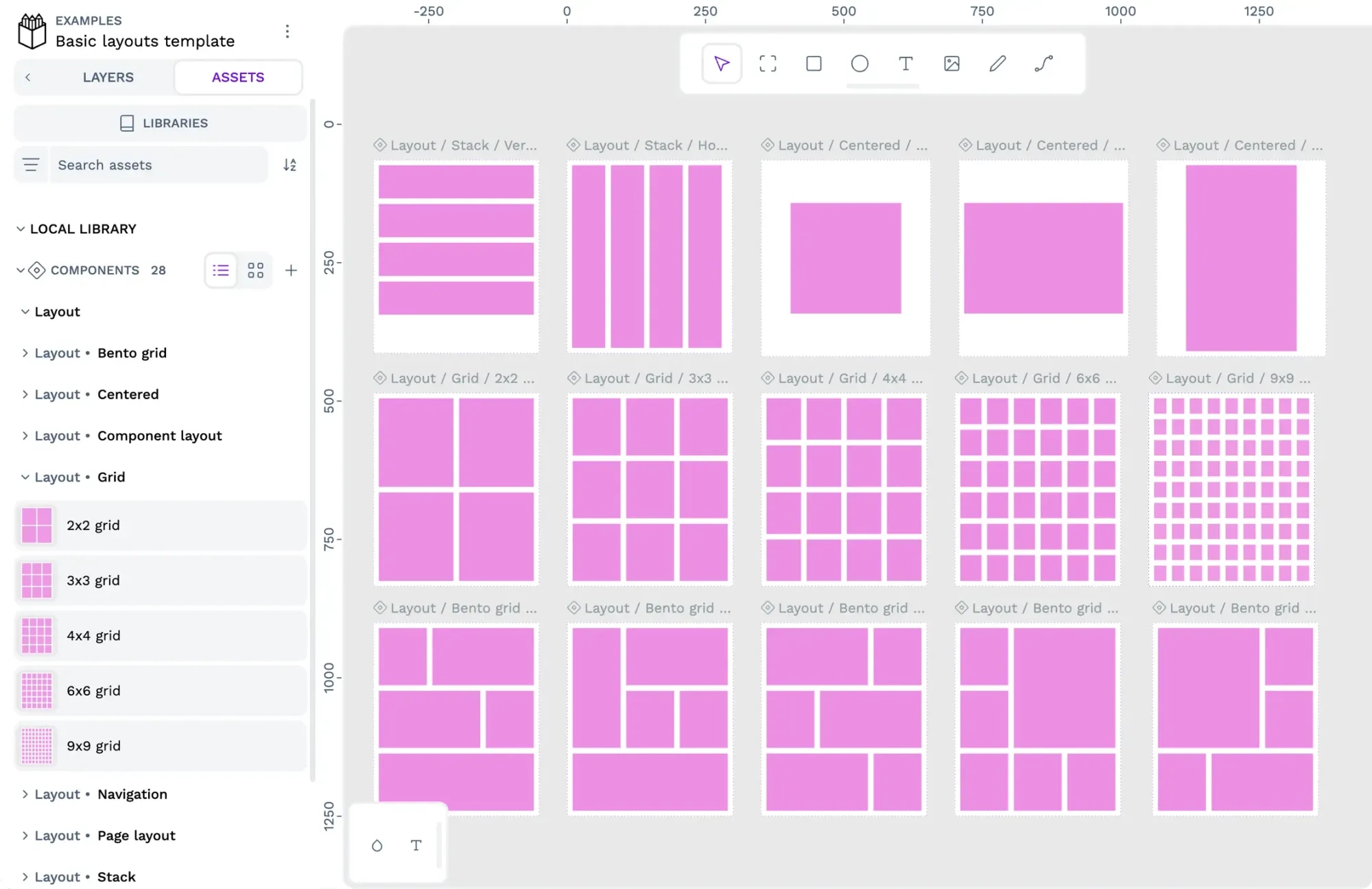
Task: Select the 6x6 grid component
Action: click(161, 691)
